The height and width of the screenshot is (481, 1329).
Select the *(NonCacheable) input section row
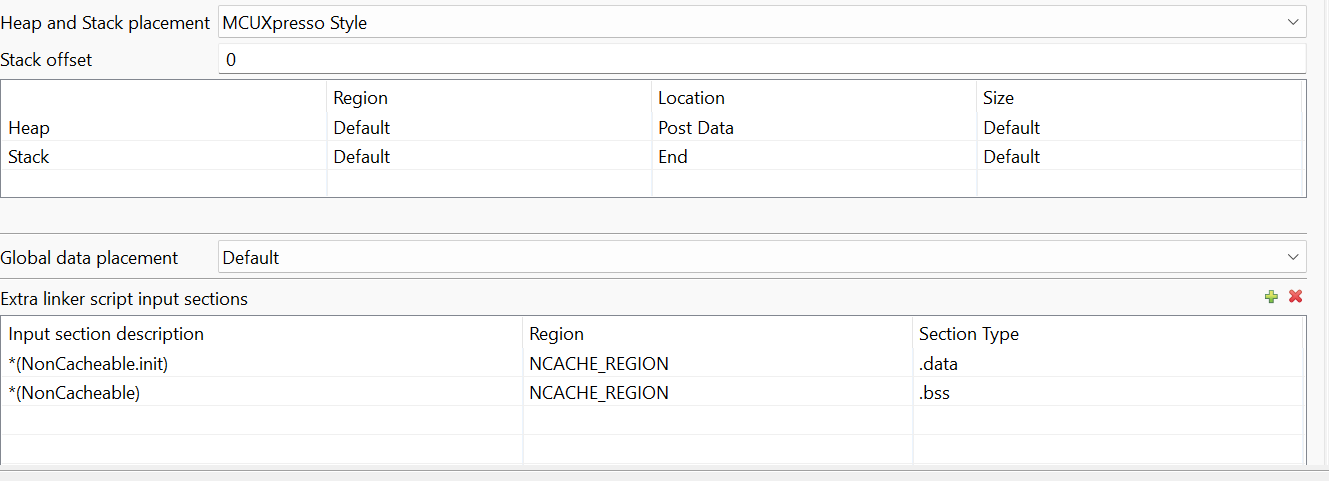(x=74, y=393)
